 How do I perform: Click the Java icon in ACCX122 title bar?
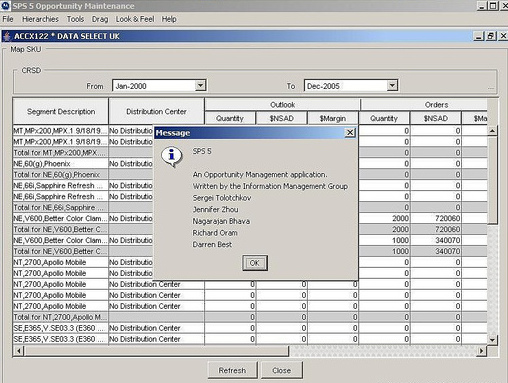click(7, 36)
